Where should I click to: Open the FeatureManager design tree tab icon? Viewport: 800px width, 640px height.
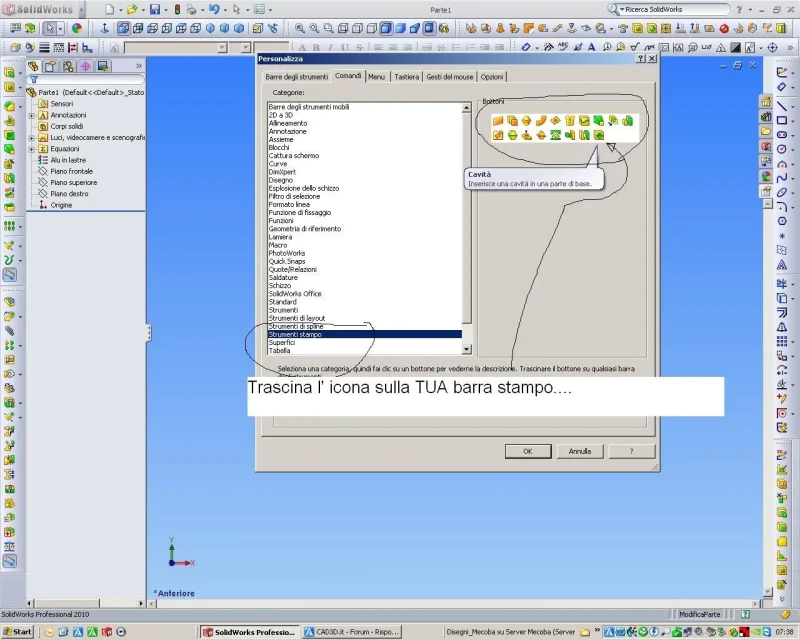tap(33, 66)
